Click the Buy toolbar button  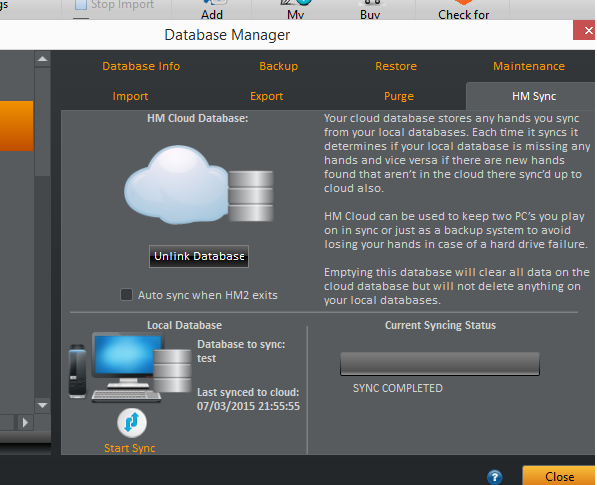tap(370, 11)
